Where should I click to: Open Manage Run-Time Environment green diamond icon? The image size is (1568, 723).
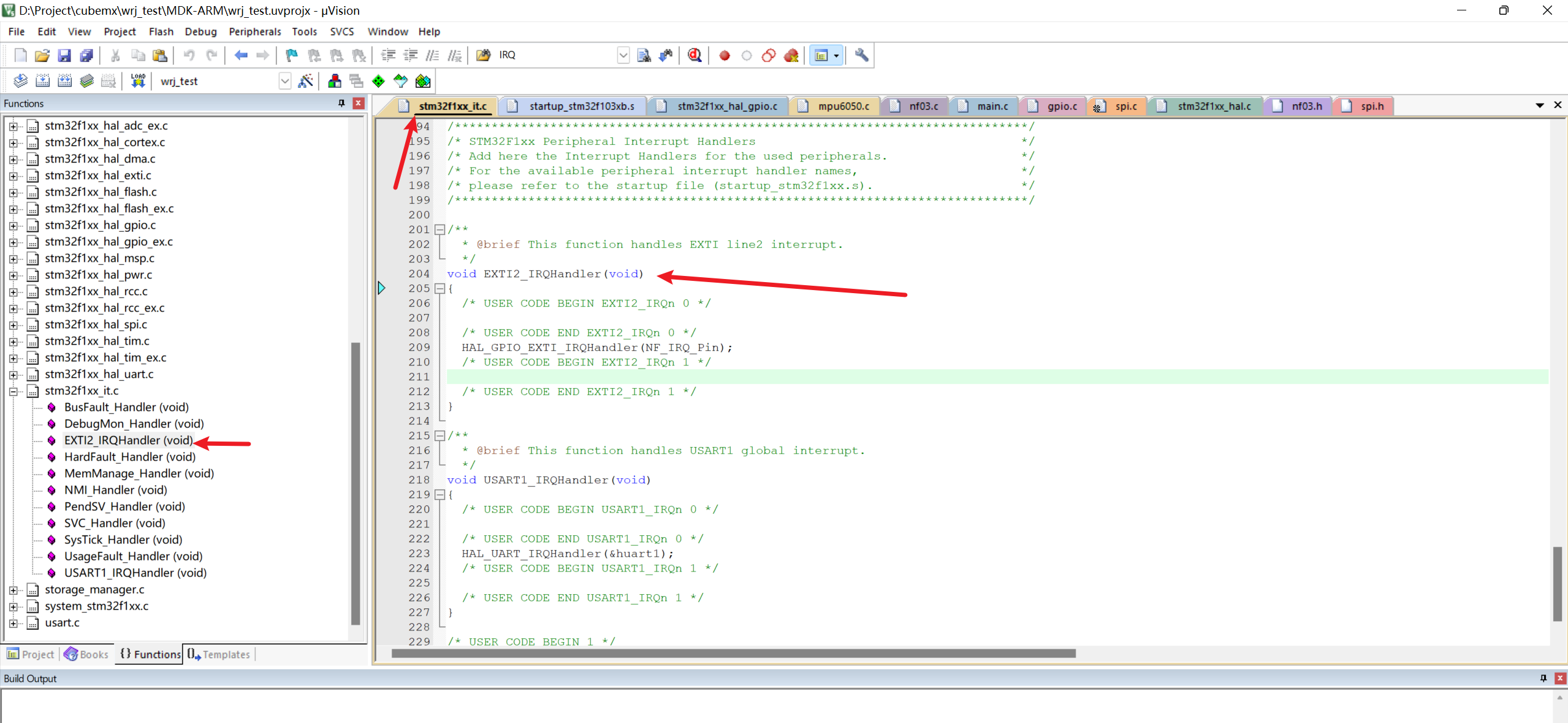pyautogui.click(x=379, y=81)
